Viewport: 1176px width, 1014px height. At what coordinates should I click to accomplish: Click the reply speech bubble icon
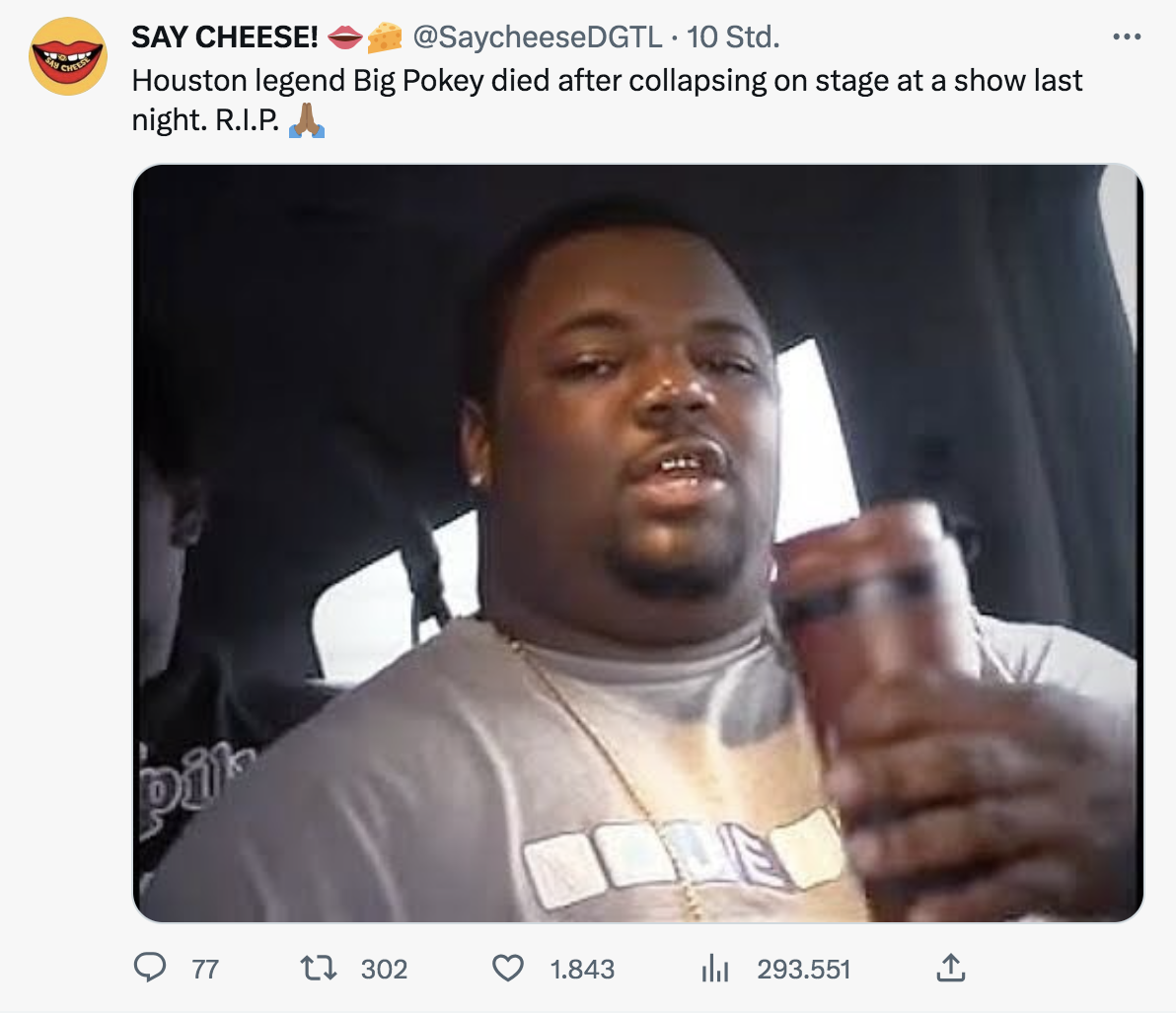click(x=149, y=969)
